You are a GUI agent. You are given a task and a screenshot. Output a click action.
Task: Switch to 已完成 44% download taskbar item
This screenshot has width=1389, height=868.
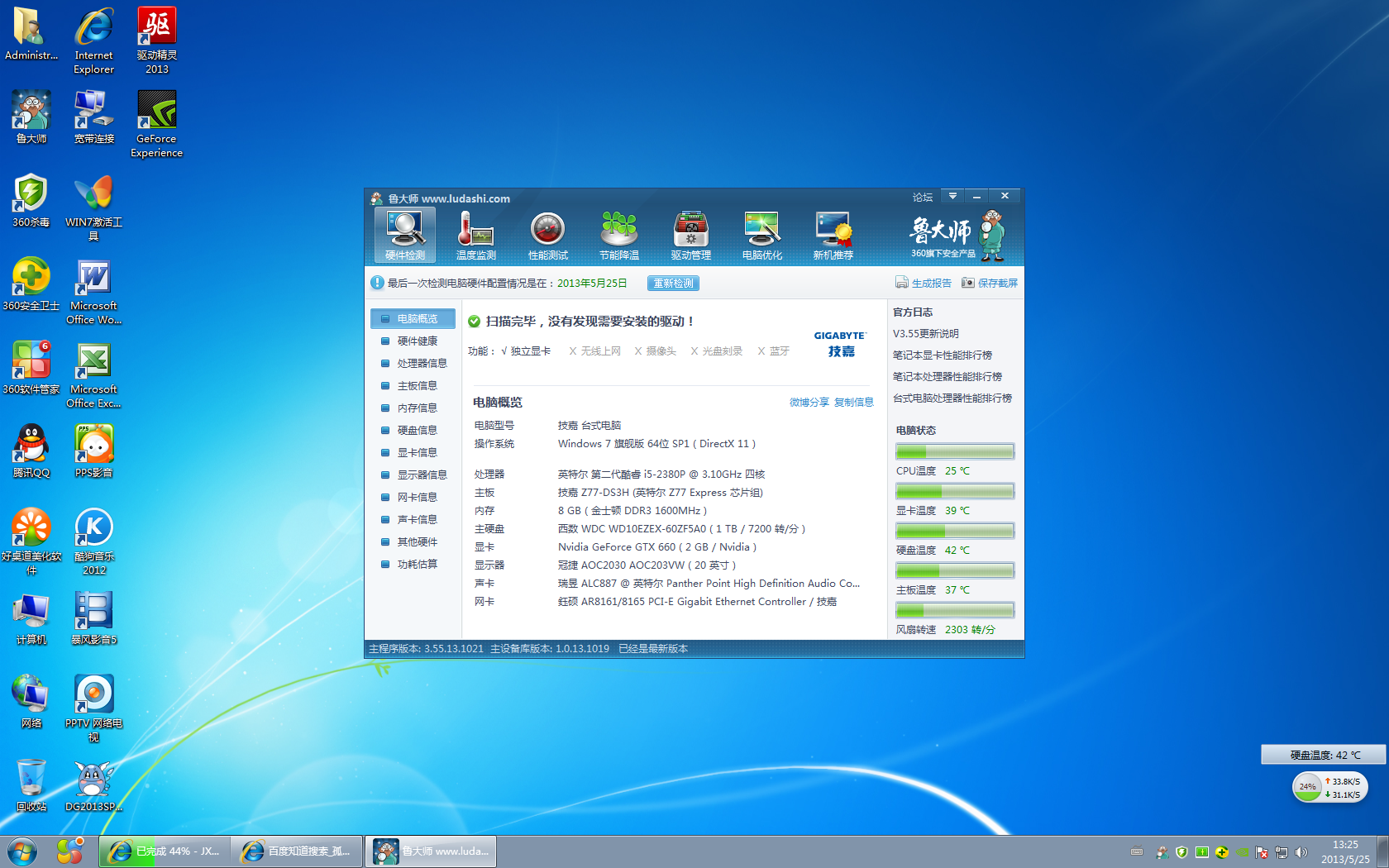[x=165, y=851]
